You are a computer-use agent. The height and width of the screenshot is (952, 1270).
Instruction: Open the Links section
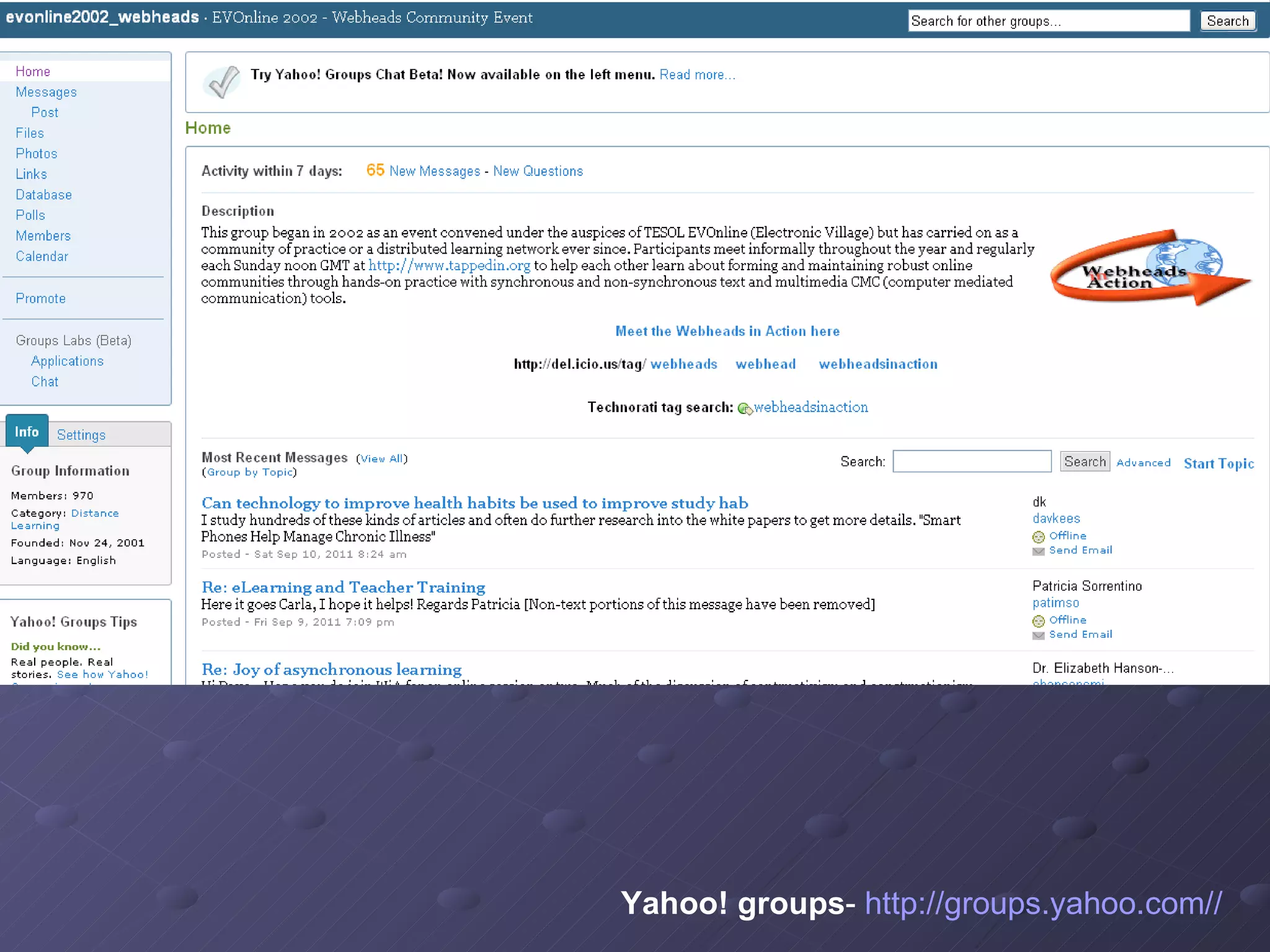(32, 174)
